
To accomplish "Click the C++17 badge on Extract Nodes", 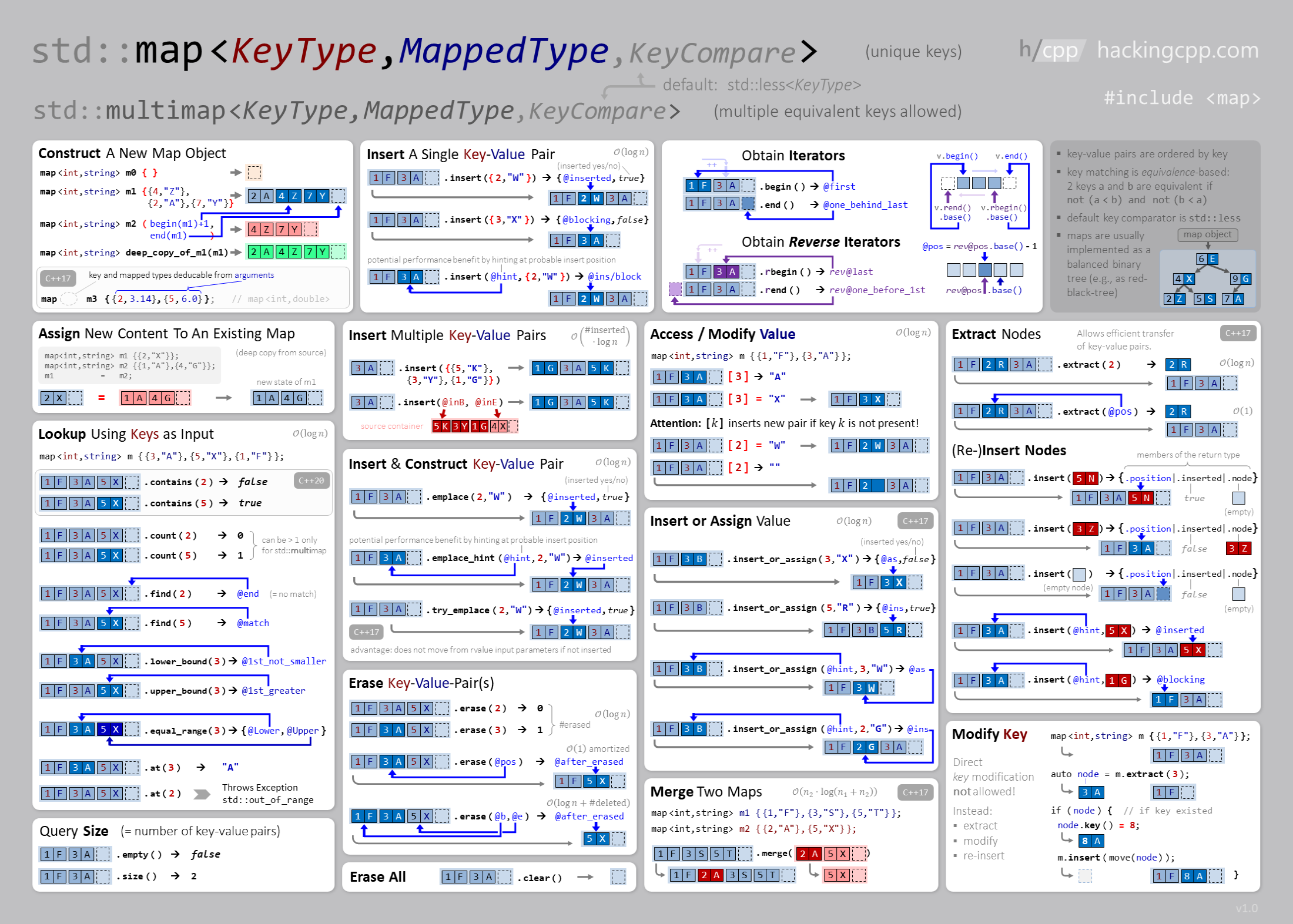I will click(x=1238, y=332).
